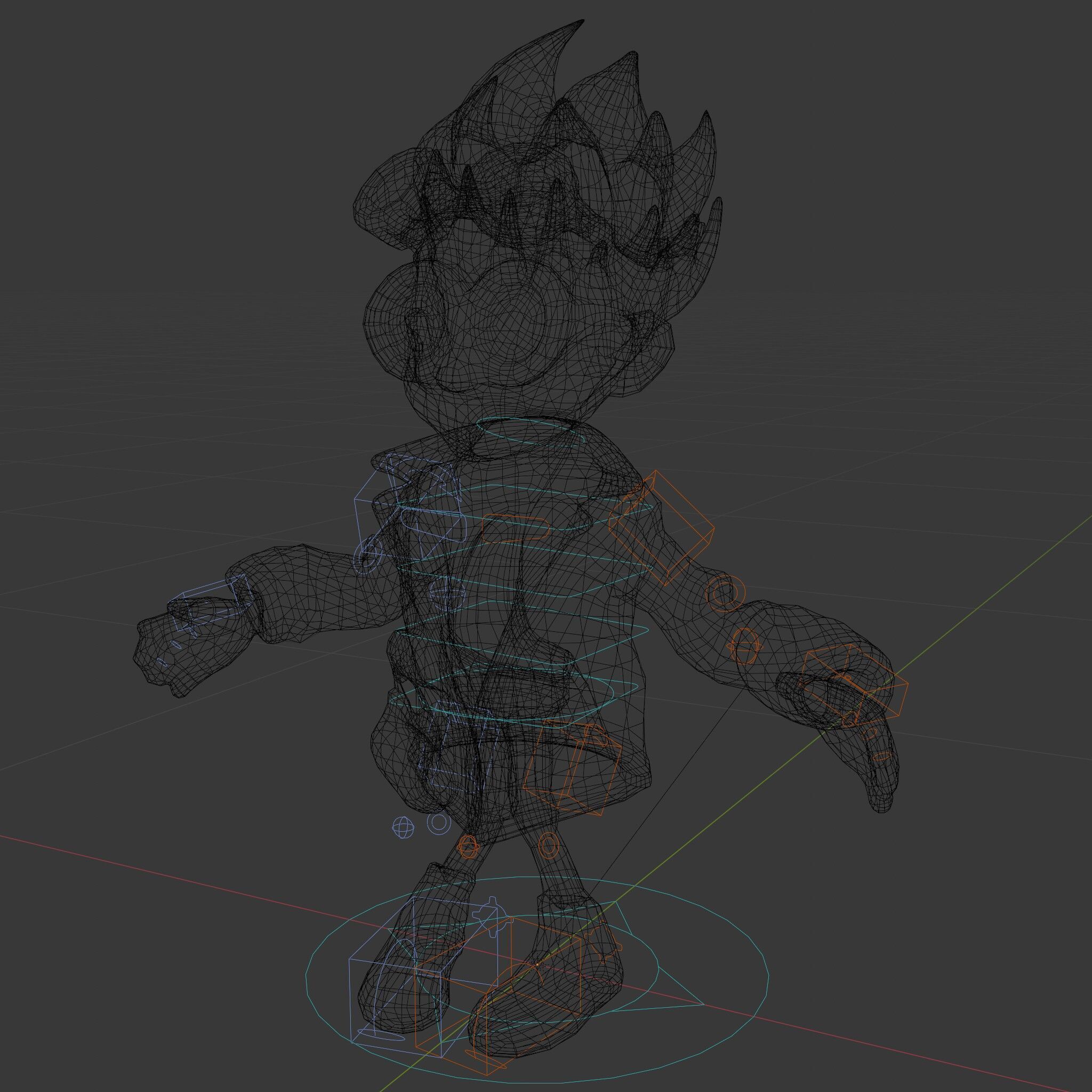Select the cyan neck ring control
The height and width of the screenshot is (1092, 1092).
point(529,432)
